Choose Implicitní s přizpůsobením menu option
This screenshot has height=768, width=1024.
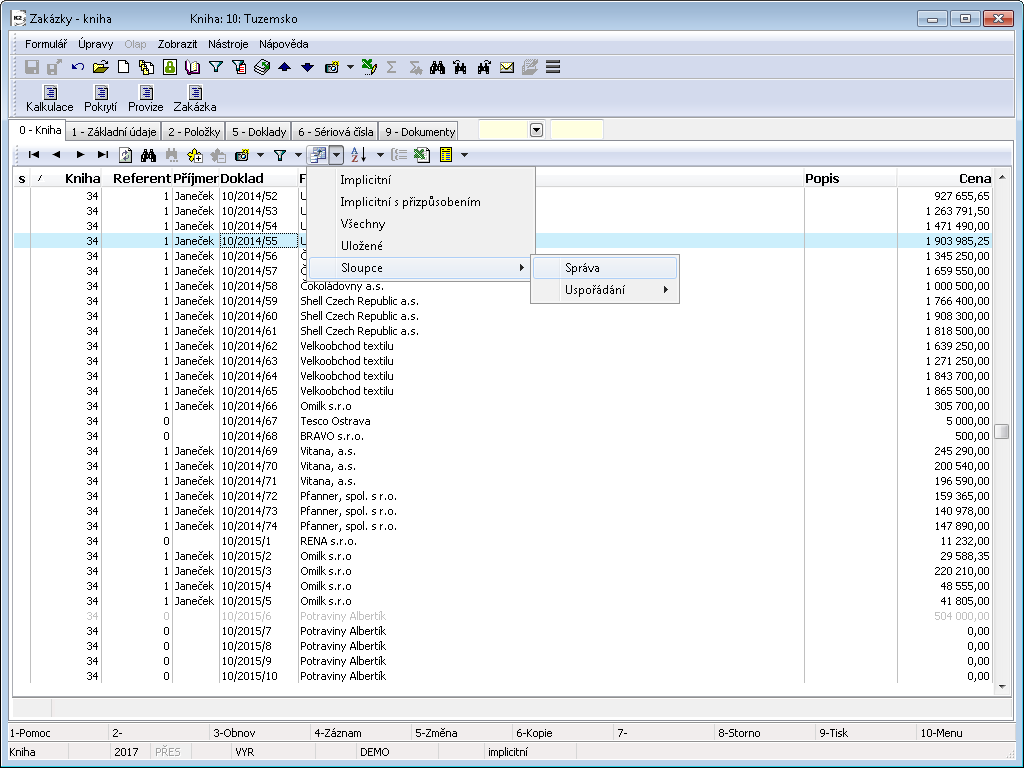(410, 202)
